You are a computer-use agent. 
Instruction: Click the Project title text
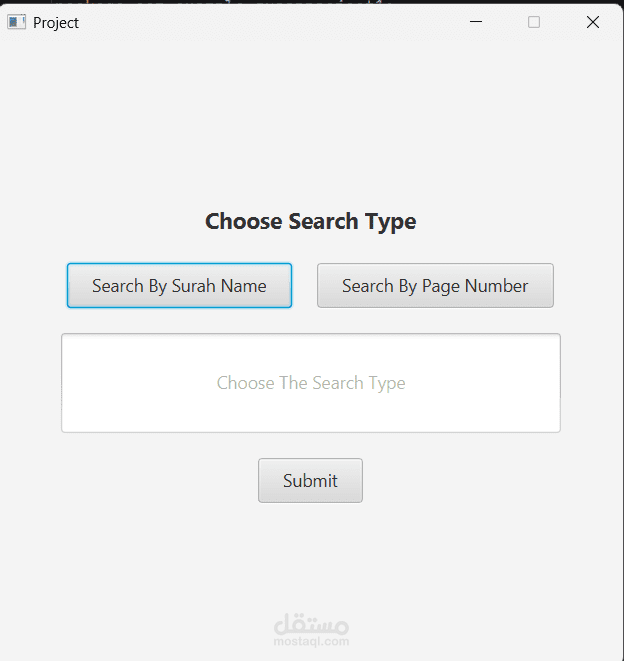point(56,22)
